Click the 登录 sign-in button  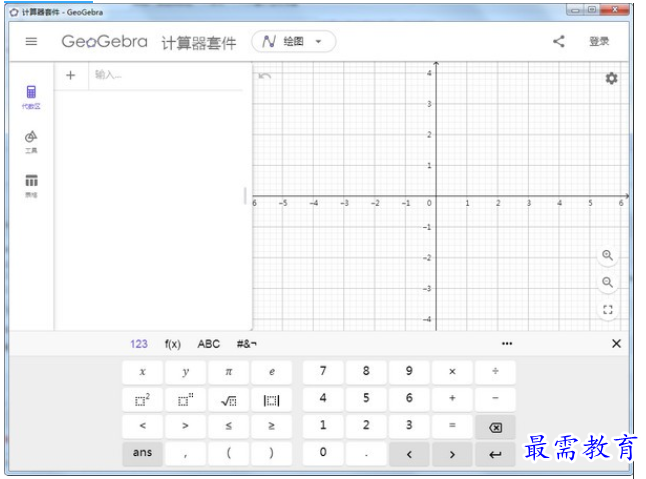pos(599,41)
